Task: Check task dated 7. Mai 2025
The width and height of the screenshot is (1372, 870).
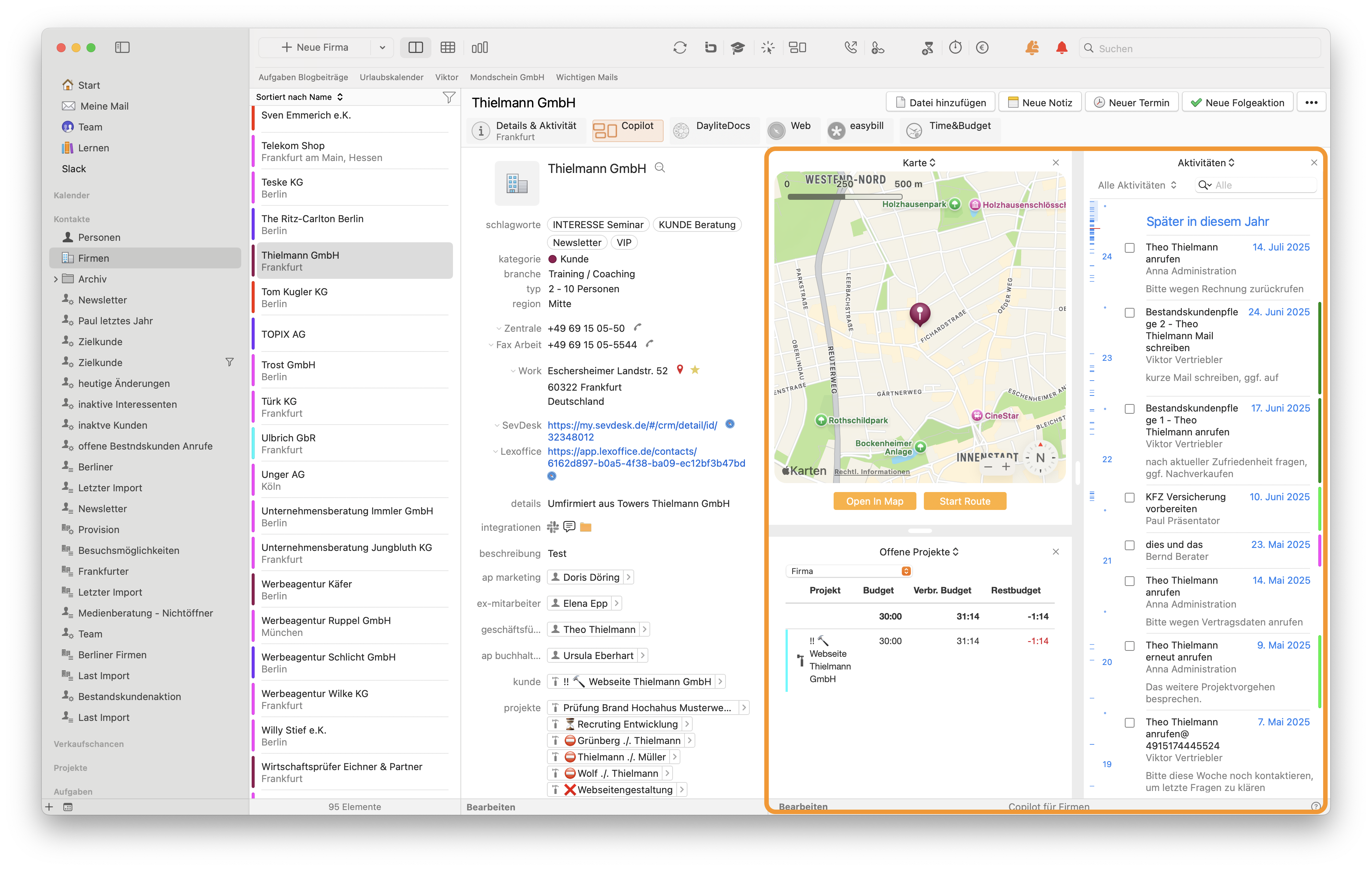Action: click(1129, 723)
